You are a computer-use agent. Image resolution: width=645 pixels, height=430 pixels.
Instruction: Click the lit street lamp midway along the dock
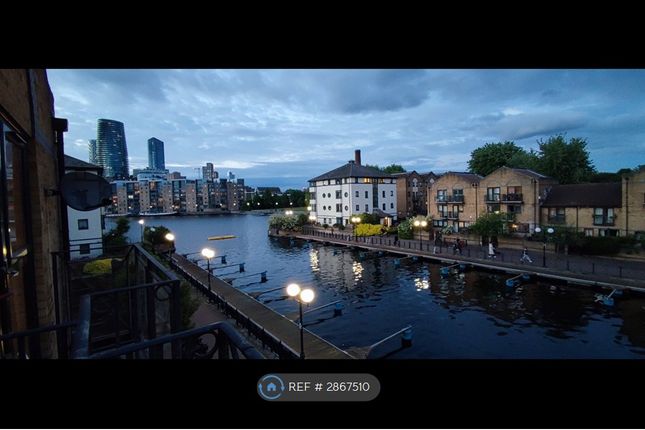208,255
